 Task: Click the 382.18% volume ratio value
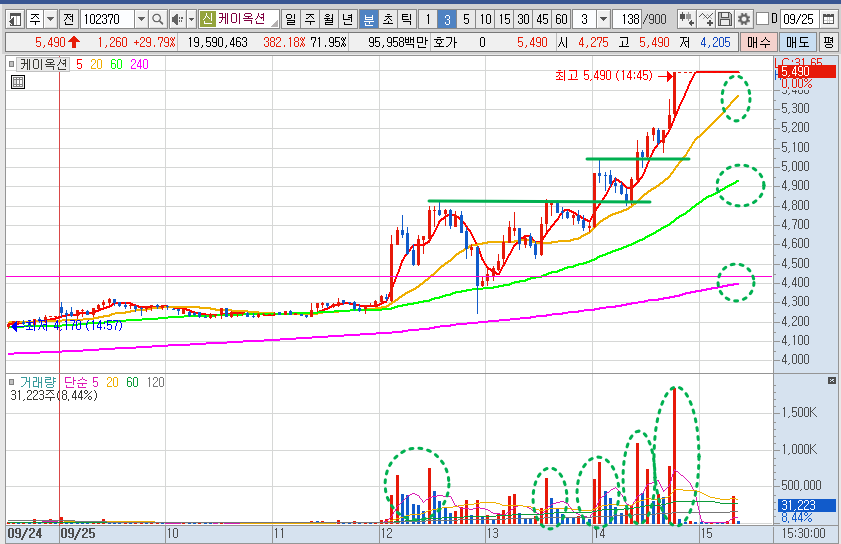(284, 42)
